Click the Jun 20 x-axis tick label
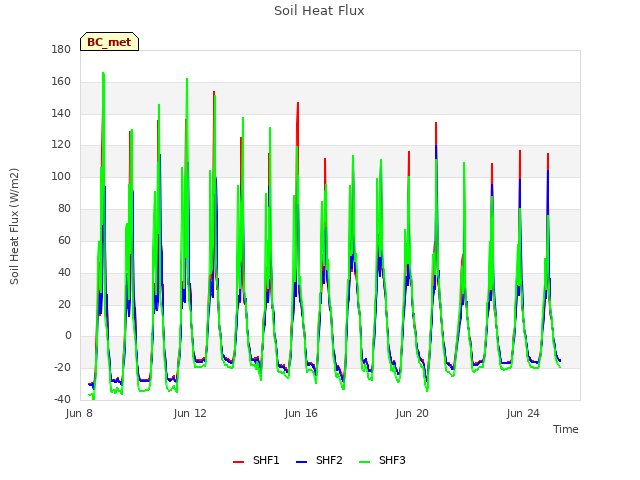This screenshot has width=640, height=480. click(412, 413)
